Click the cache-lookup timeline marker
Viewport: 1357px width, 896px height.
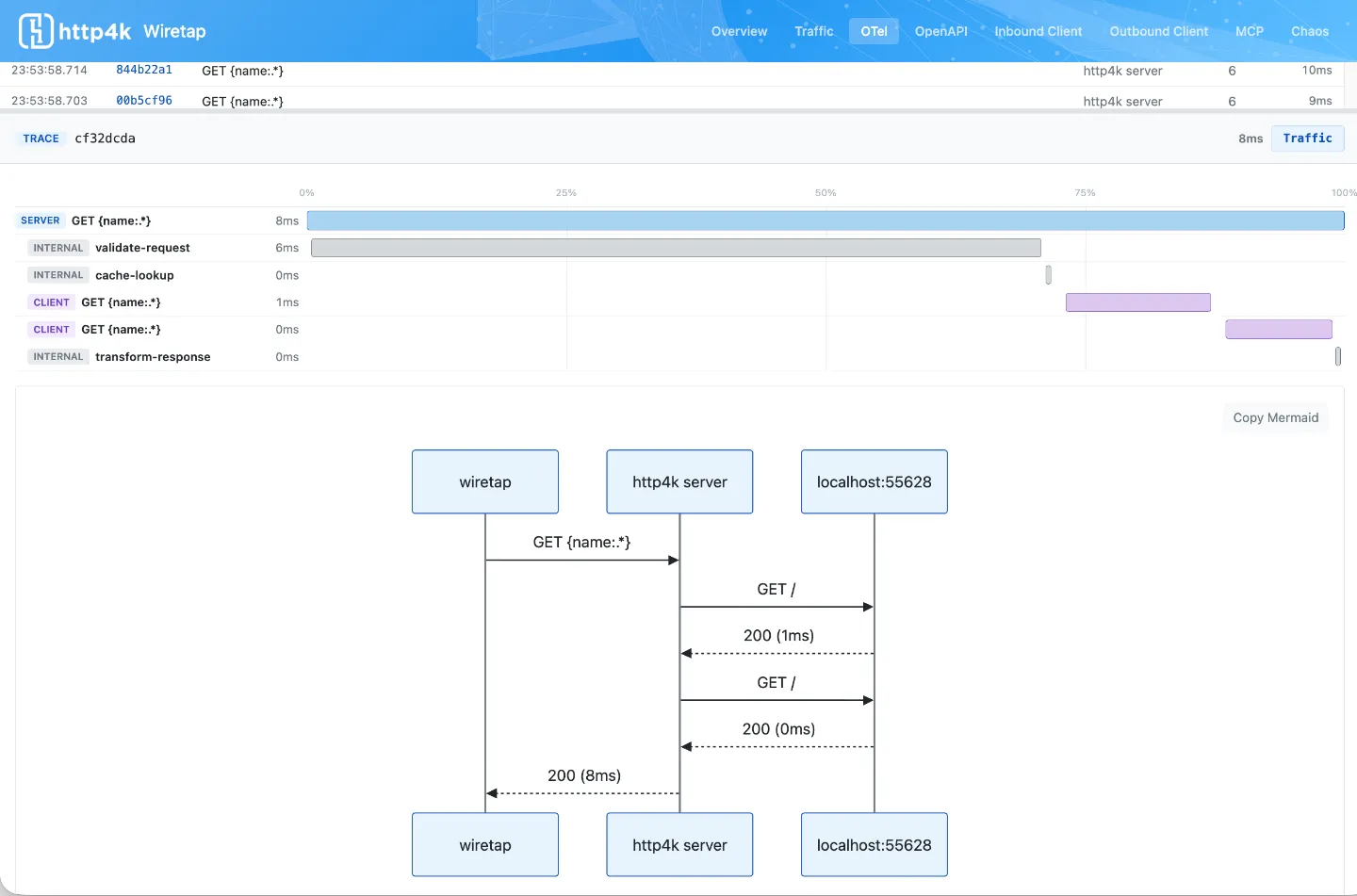click(1048, 275)
